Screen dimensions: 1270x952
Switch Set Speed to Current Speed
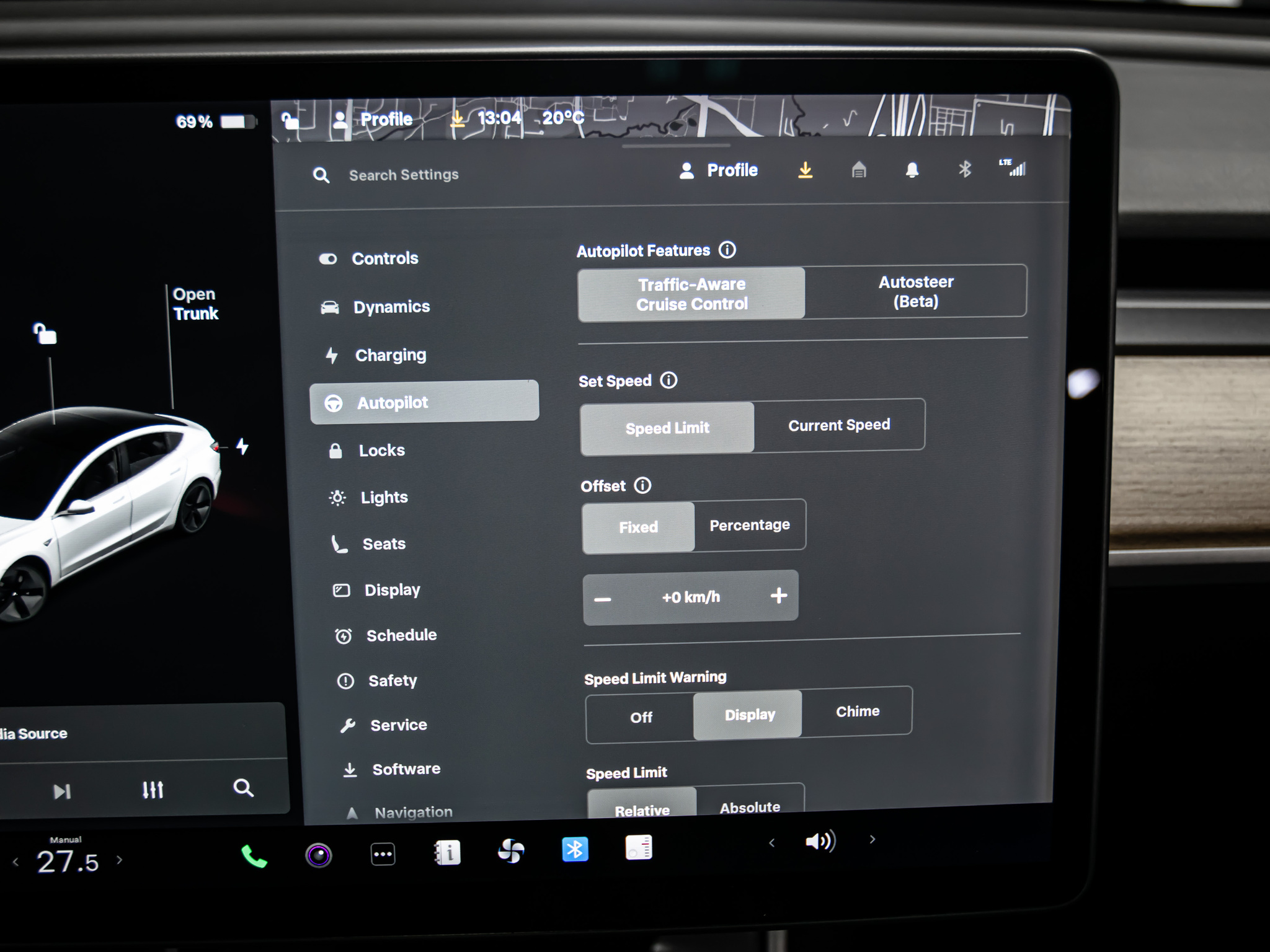(x=838, y=425)
